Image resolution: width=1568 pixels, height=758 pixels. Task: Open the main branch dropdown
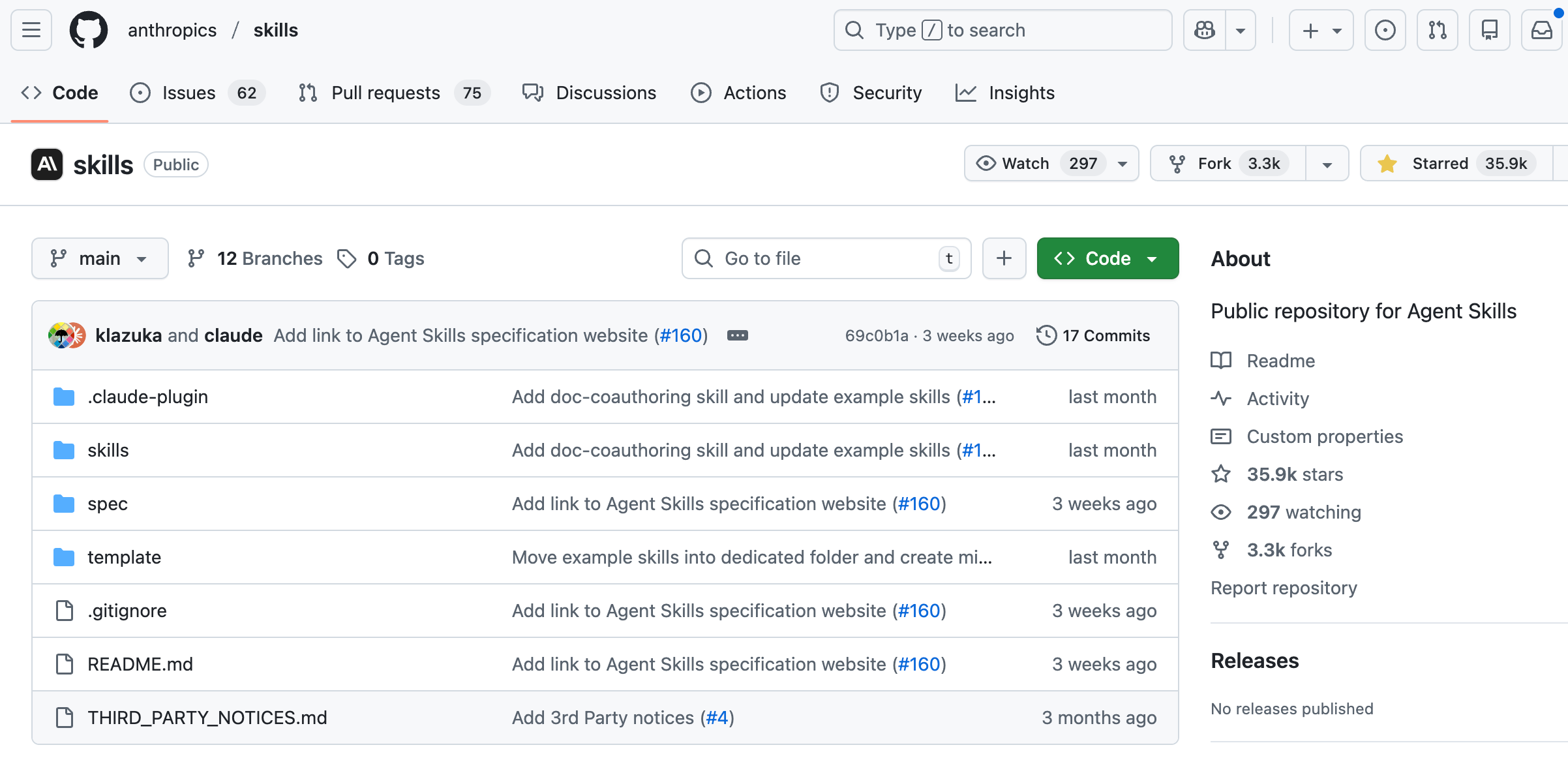pyautogui.click(x=100, y=258)
